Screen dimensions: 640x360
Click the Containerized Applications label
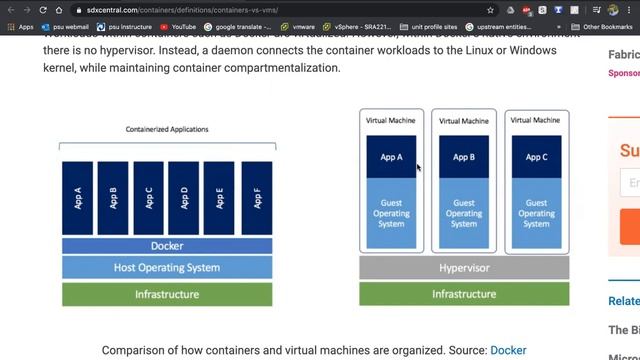click(167, 129)
